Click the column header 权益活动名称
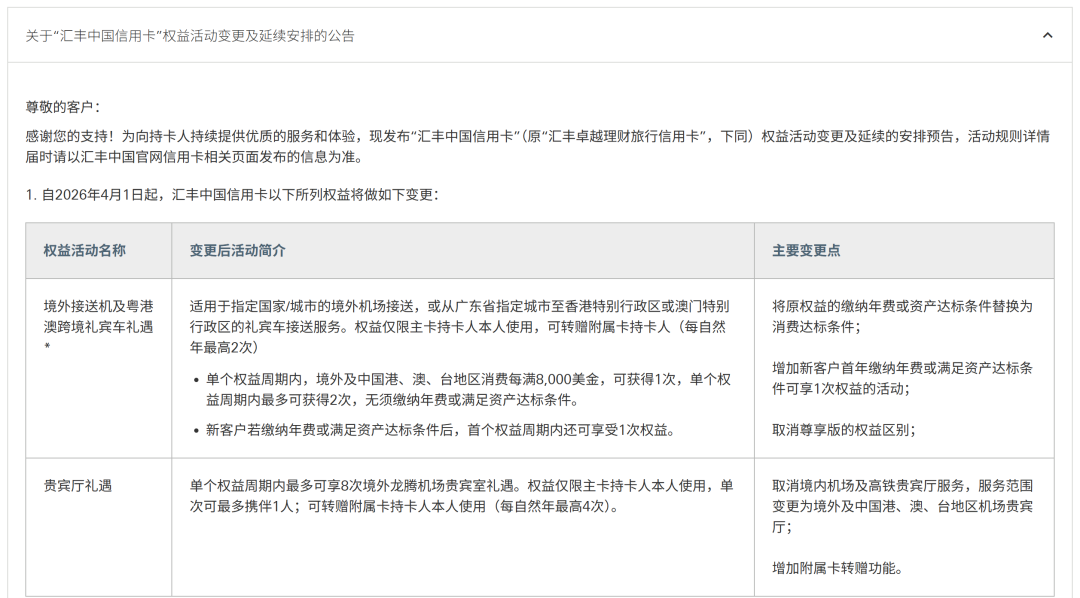 85,251
